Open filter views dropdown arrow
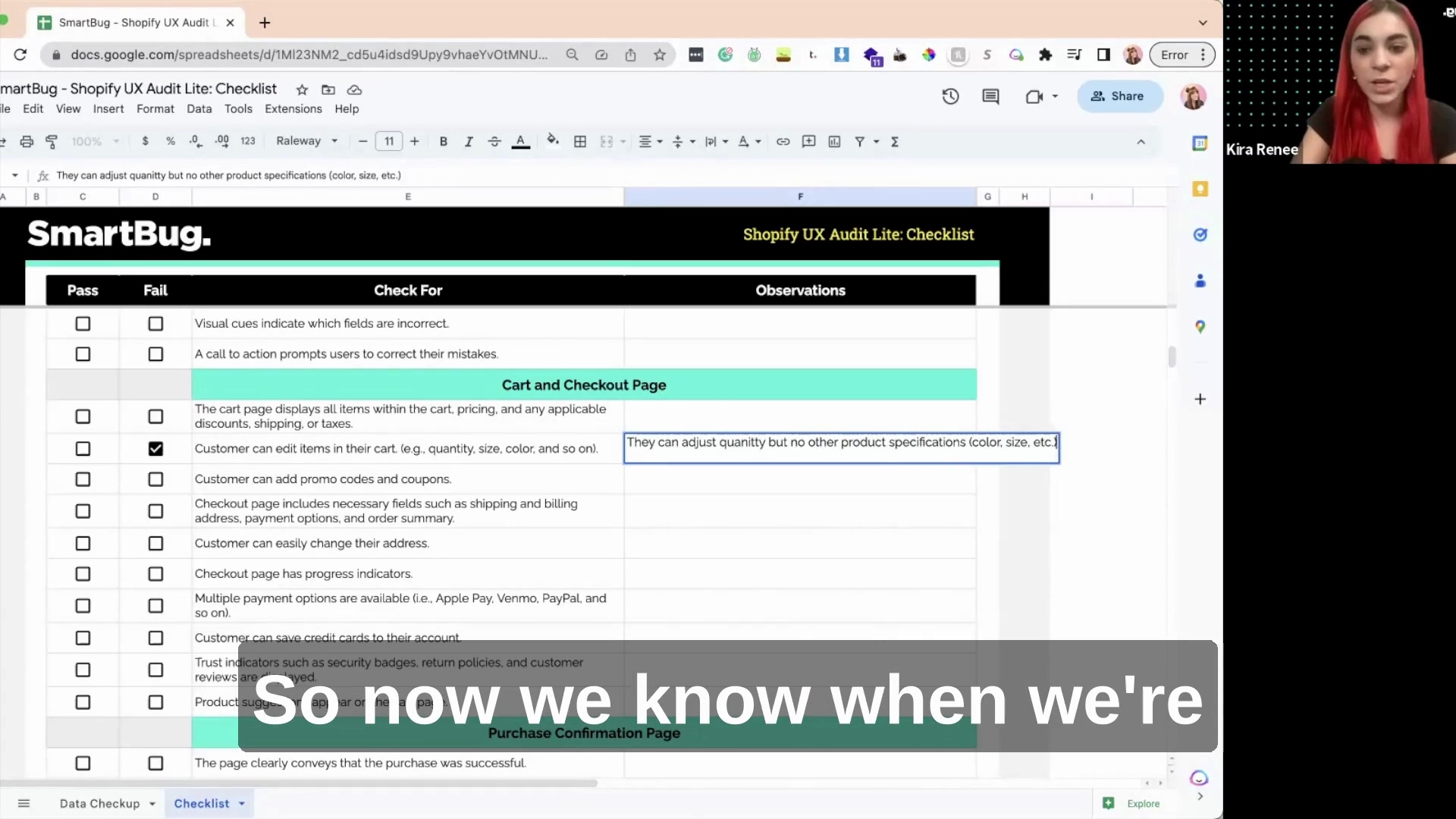This screenshot has width=1456, height=819. [x=877, y=142]
